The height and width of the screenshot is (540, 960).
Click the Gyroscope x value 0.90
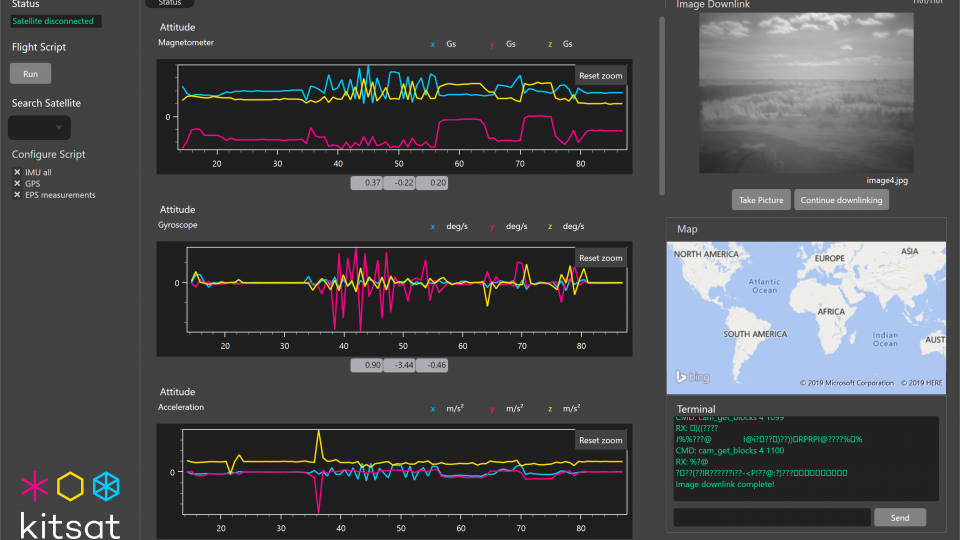pos(366,365)
